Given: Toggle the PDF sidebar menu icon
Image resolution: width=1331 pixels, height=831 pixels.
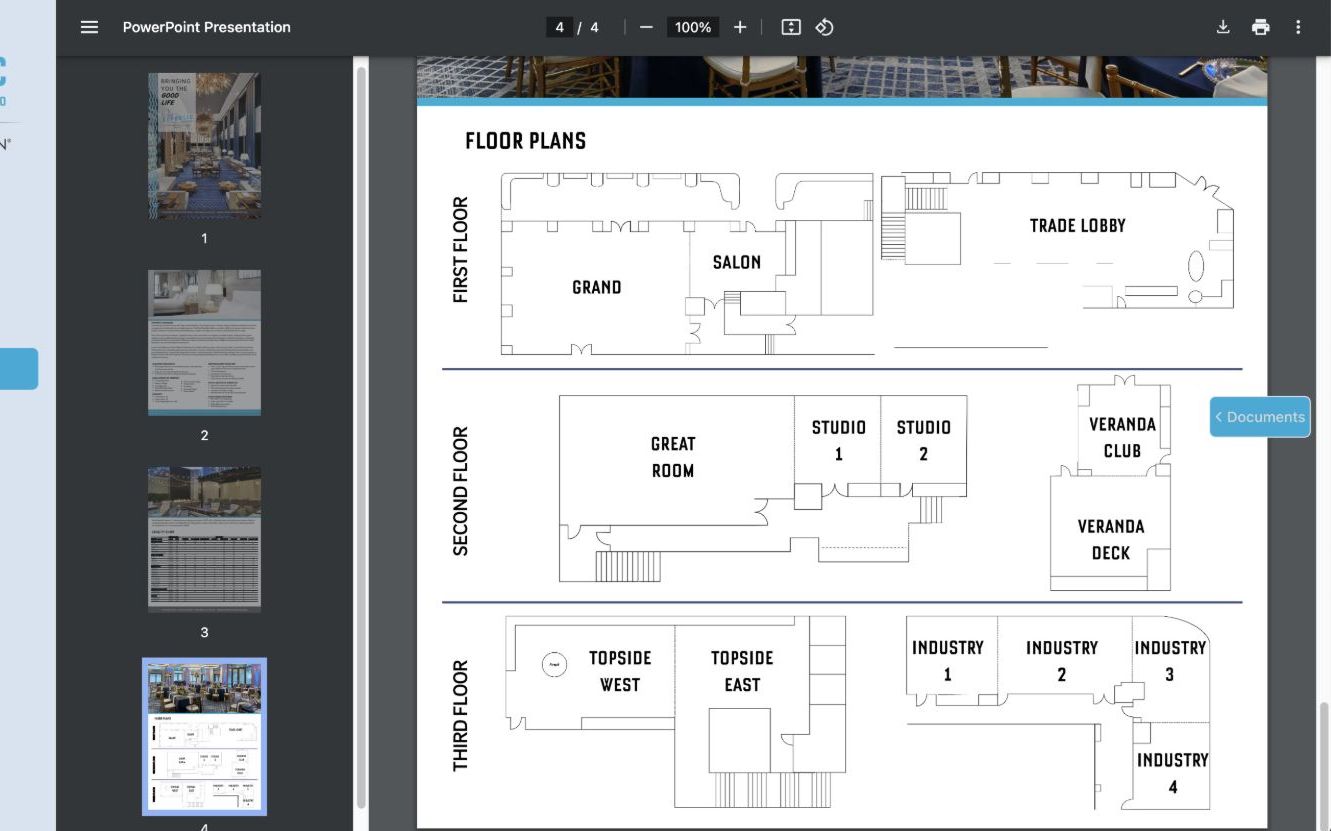Looking at the screenshot, I should [x=89, y=27].
